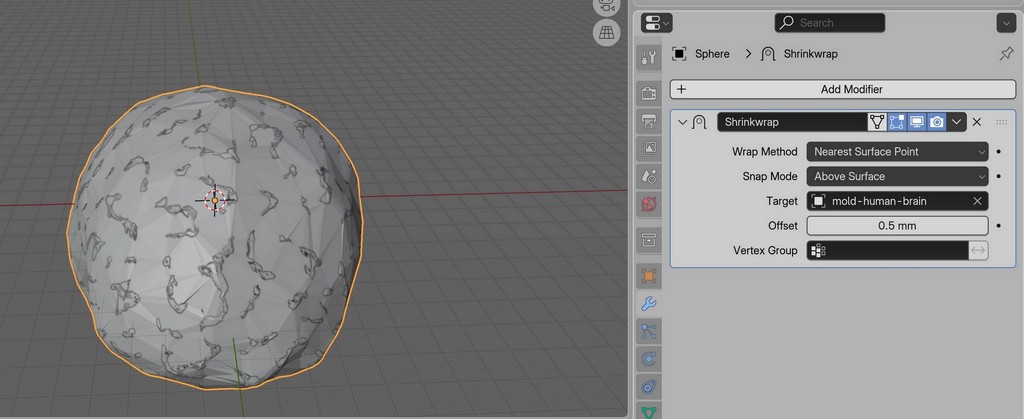Open the Object properties tab
The width and height of the screenshot is (1024, 419).
point(648,275)
